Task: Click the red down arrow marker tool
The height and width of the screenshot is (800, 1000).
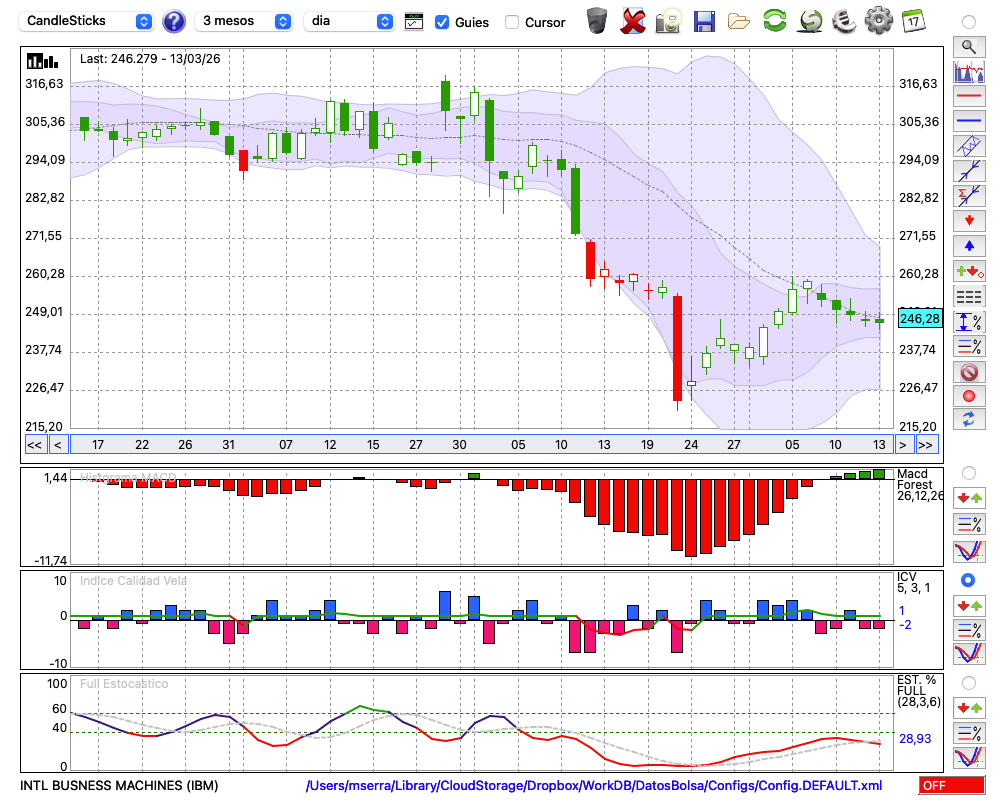Action: [x=968, y=220]
